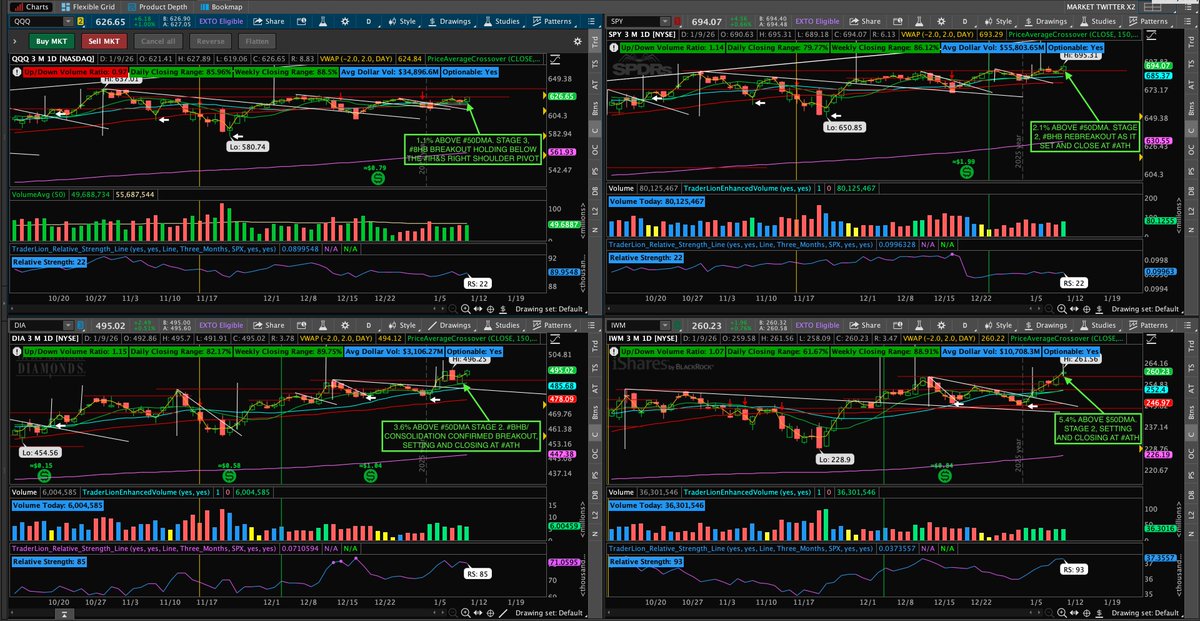Open the grid layout selector icon

(x=1153, y=7)
